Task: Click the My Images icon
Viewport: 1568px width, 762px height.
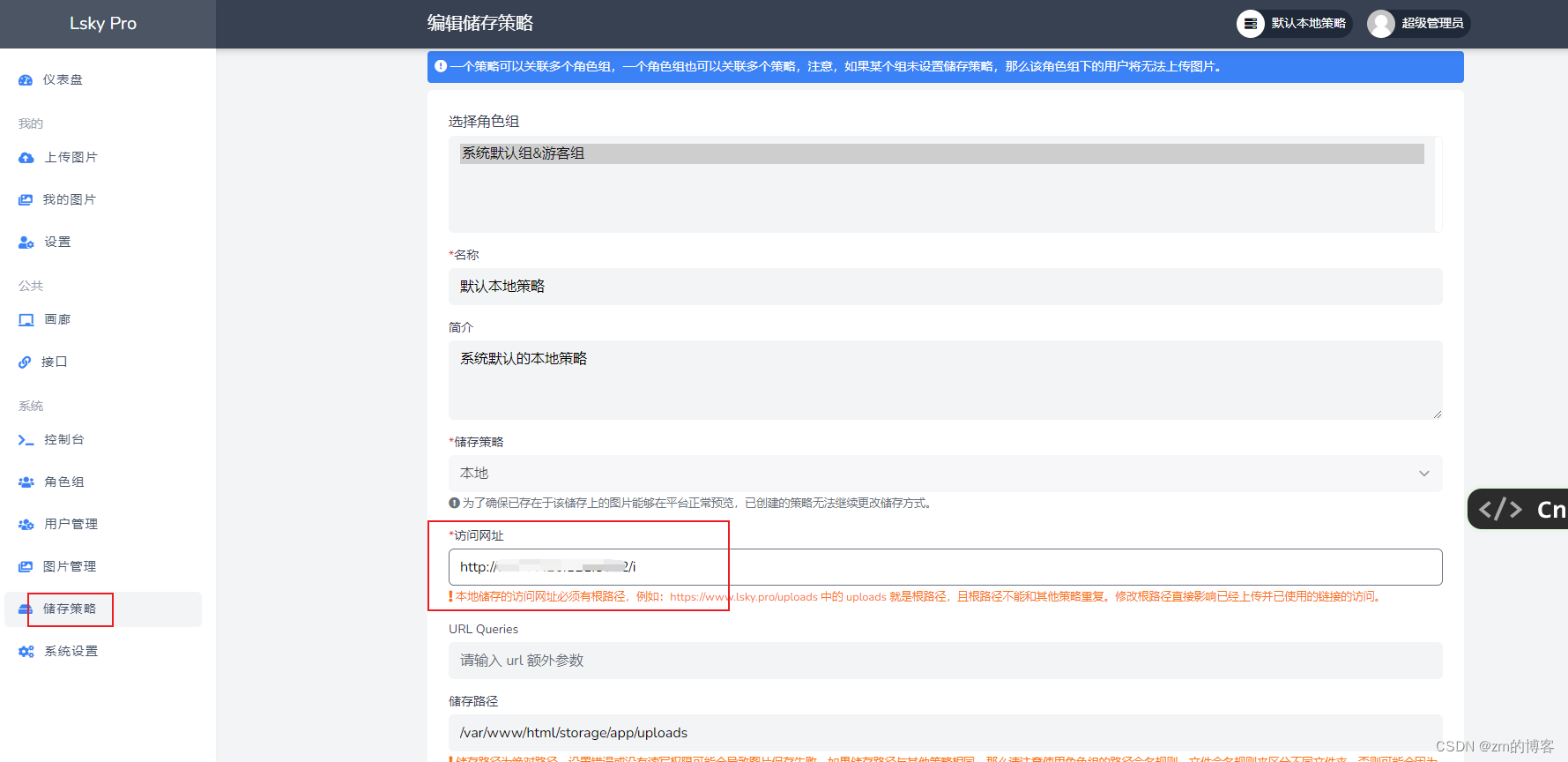Action: pos(26,200)
